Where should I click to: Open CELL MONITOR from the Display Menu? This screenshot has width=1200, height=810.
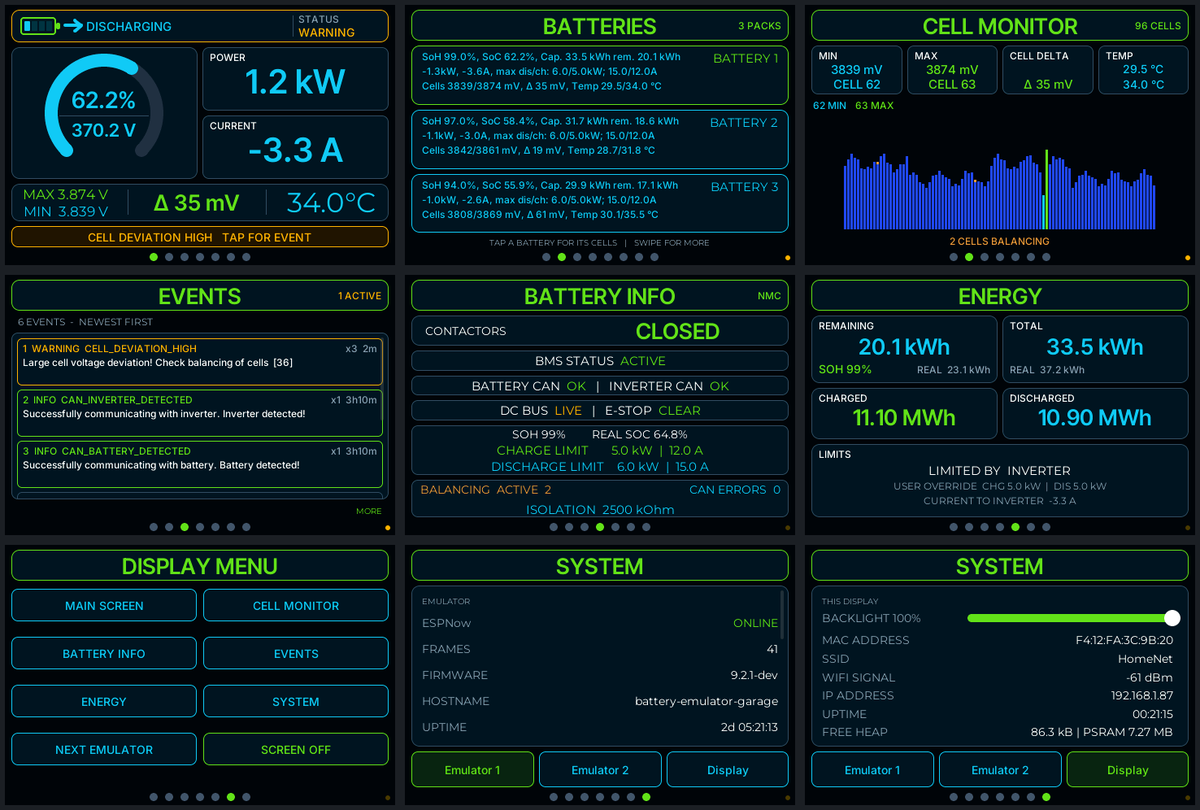[x=296, y=605]
